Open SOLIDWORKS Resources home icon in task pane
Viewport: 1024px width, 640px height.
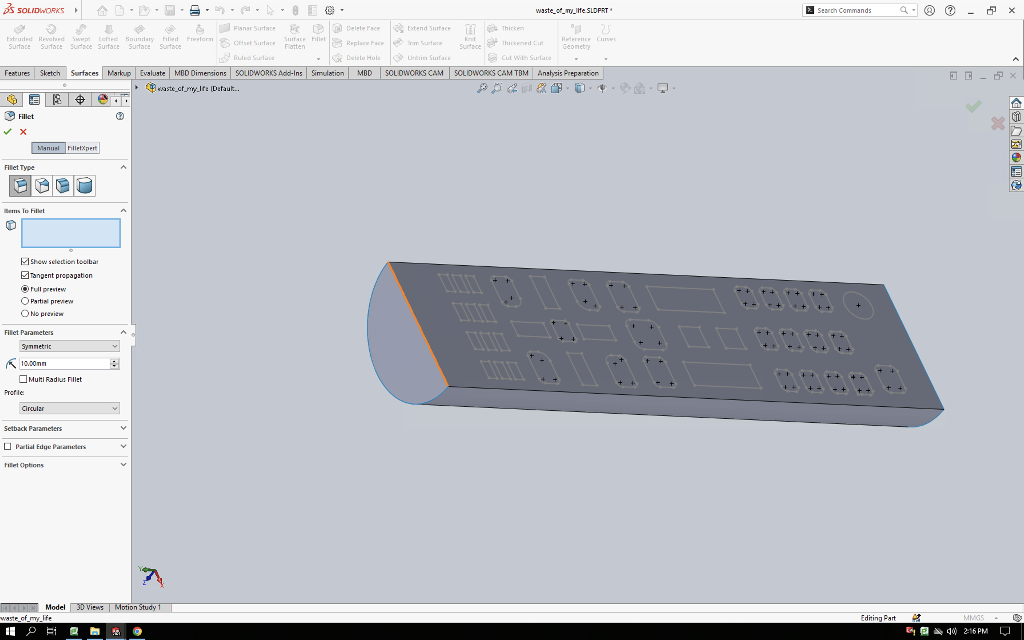point(1016,103)
